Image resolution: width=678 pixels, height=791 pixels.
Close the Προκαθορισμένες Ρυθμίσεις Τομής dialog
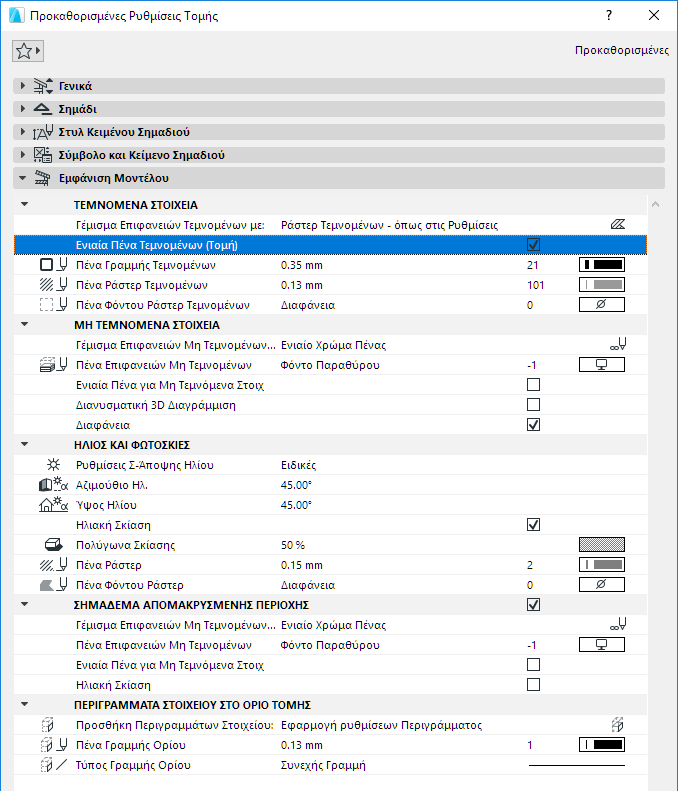click(654, 15)
